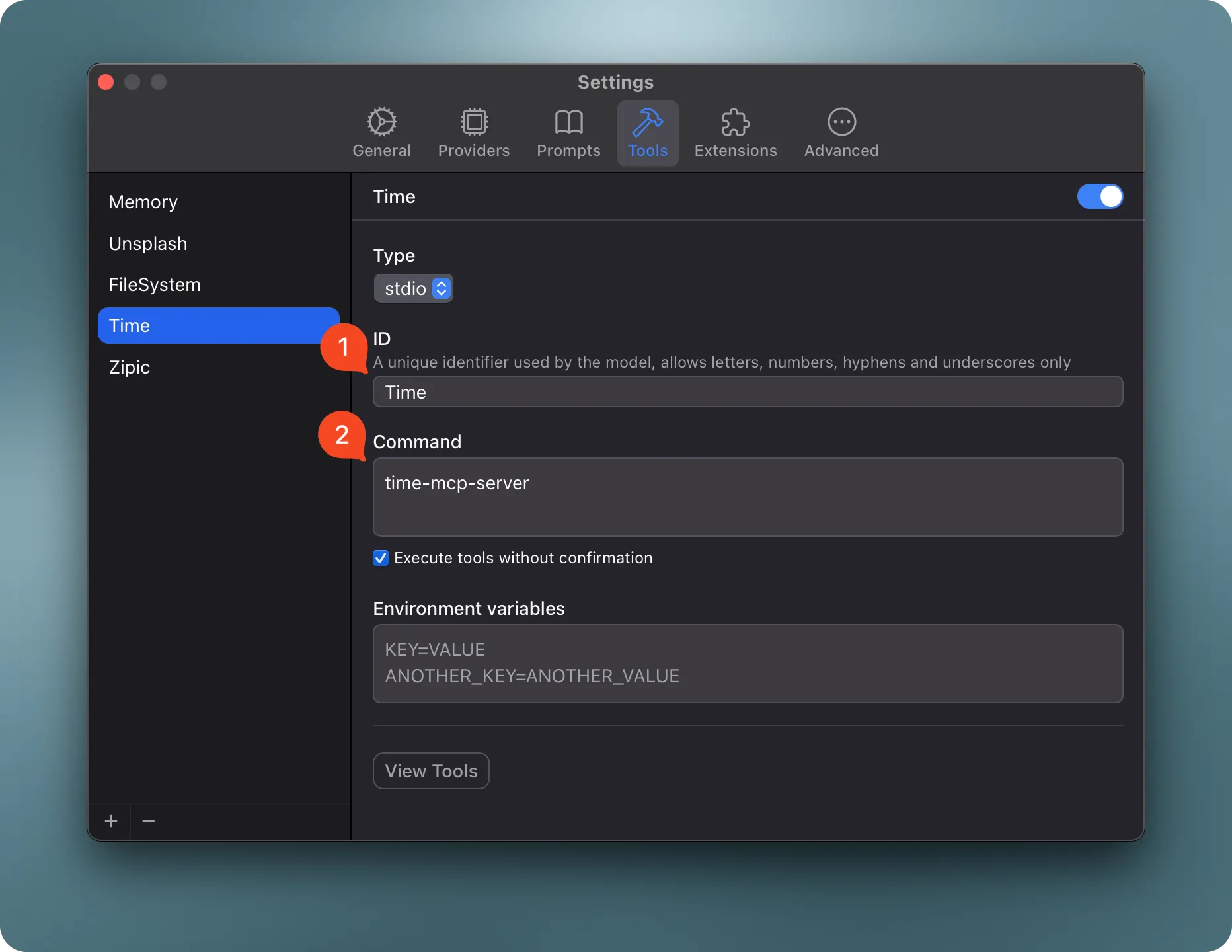Open the Prompts section
Viewport: 1232px width, 952px height.
568,132
